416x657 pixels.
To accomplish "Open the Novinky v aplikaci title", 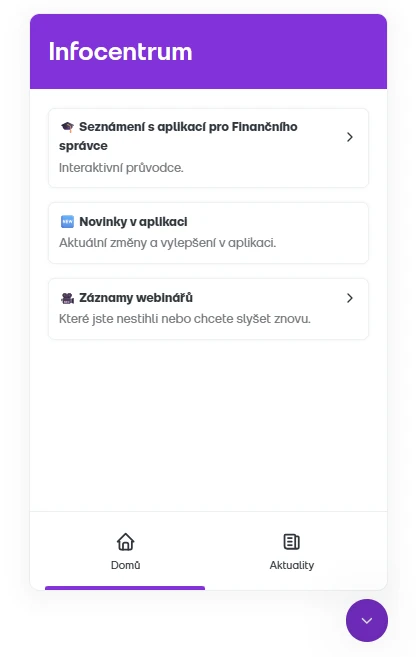I will pyautogui.click(x=133, y=222).
